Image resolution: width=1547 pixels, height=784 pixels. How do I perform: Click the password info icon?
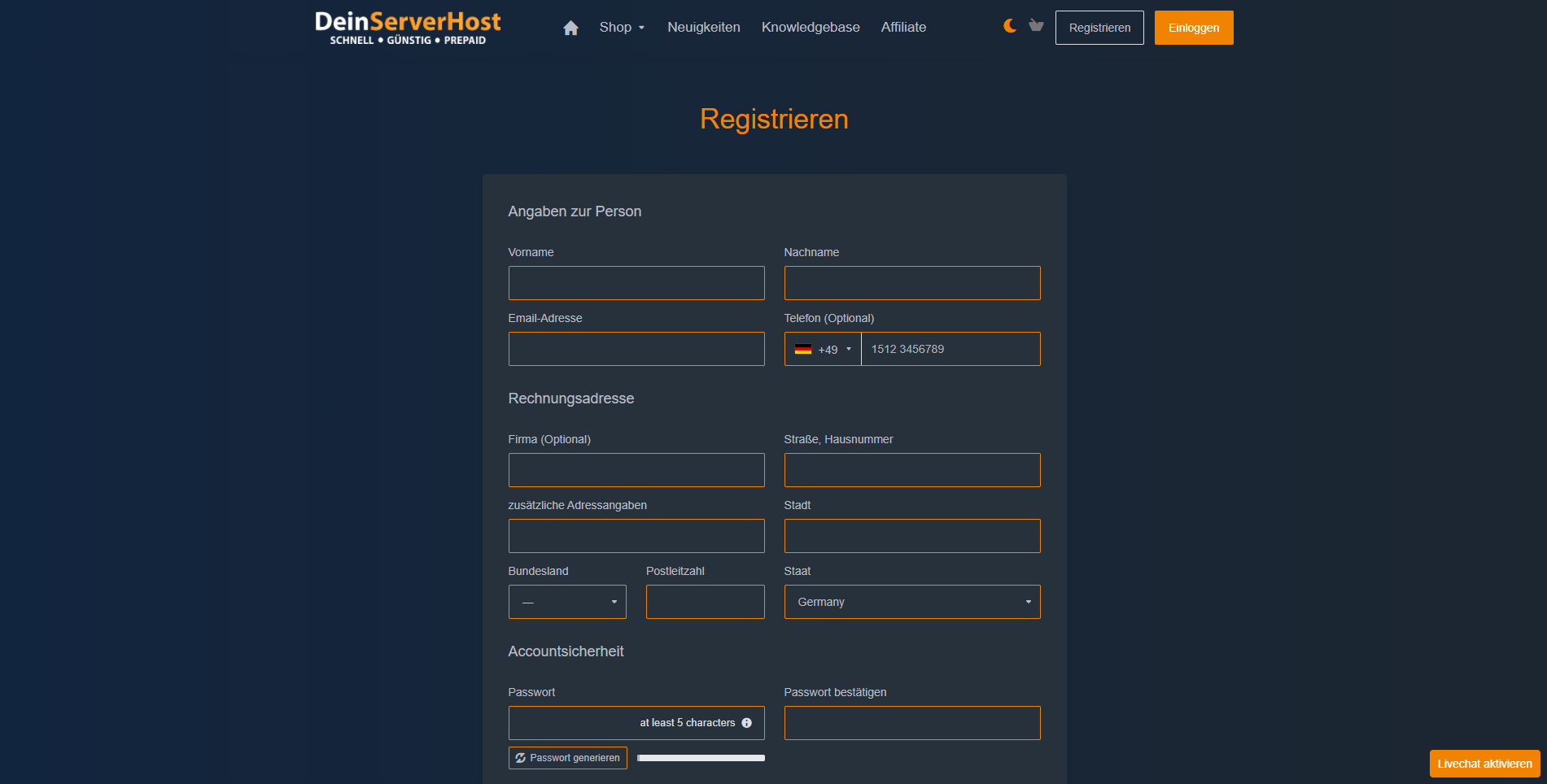pyautogui.click(x=746, y=723)
